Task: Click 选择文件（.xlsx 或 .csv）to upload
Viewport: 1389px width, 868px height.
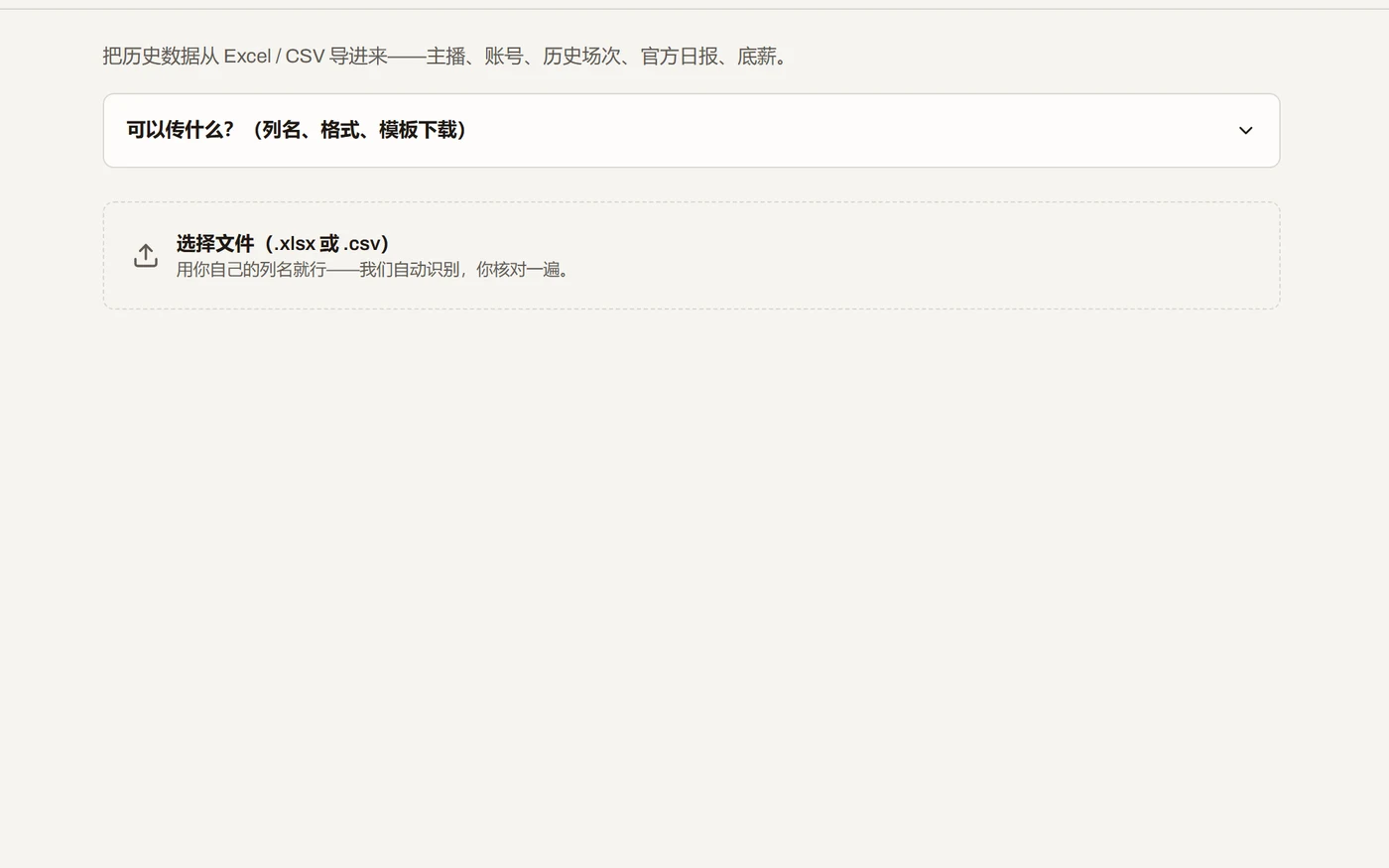Action: (x=692, y=256)
